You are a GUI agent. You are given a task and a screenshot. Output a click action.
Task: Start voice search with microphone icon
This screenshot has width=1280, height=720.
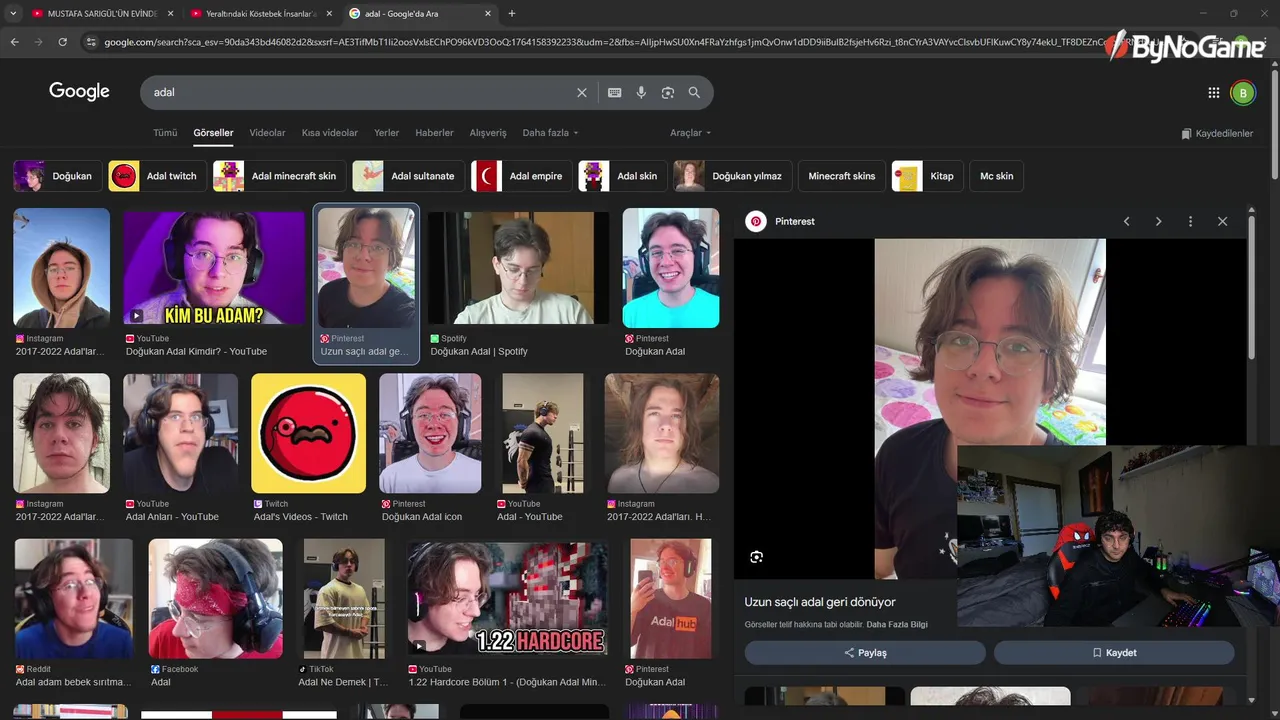pos(641,92)
